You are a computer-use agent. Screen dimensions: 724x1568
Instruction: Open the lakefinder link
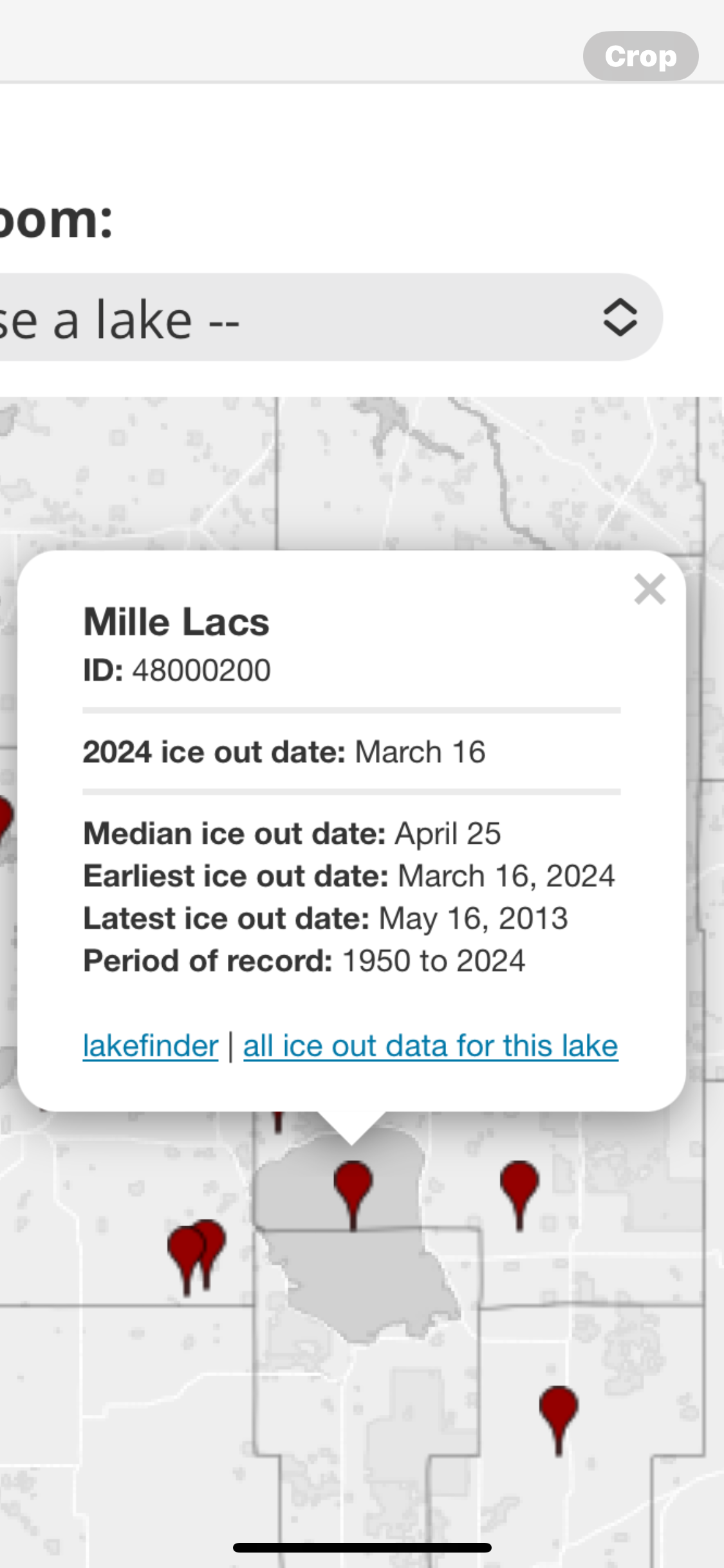pyautogui.click(x=151, y=1045)
